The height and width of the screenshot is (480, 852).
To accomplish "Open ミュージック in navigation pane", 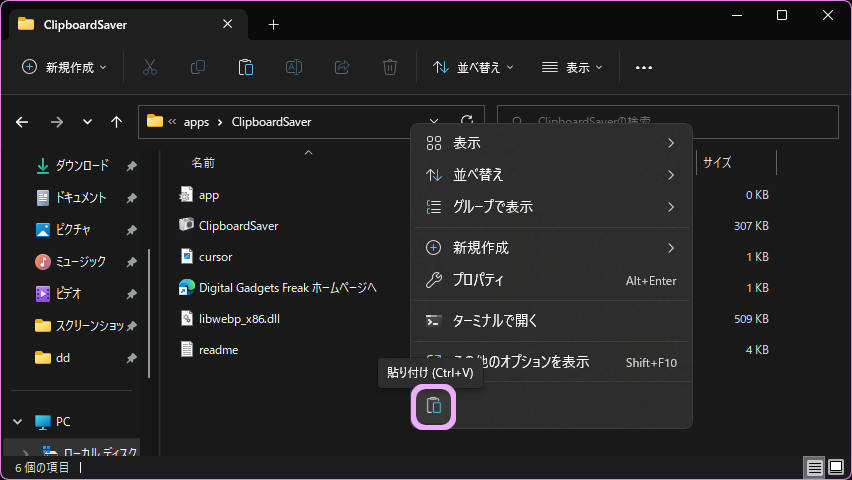I will [x=80, y=261].
